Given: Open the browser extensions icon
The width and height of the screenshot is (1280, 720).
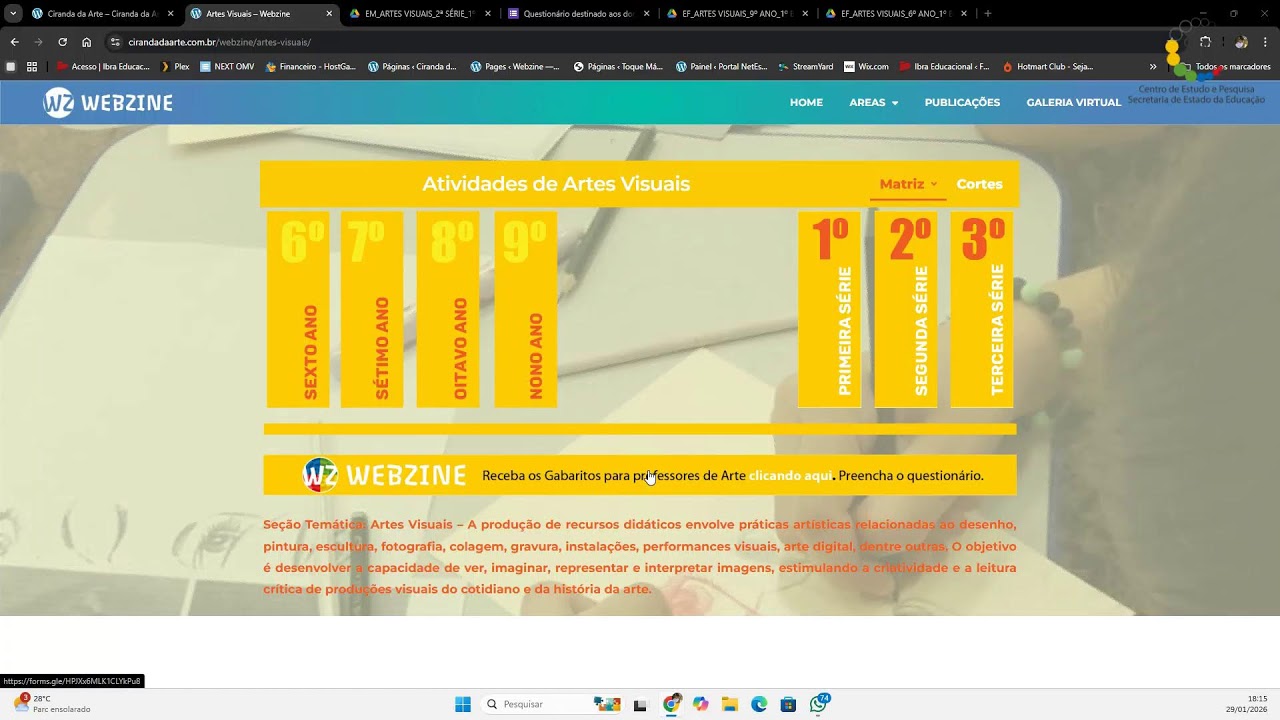Looking at the screenshot, I should point(1205,42).
